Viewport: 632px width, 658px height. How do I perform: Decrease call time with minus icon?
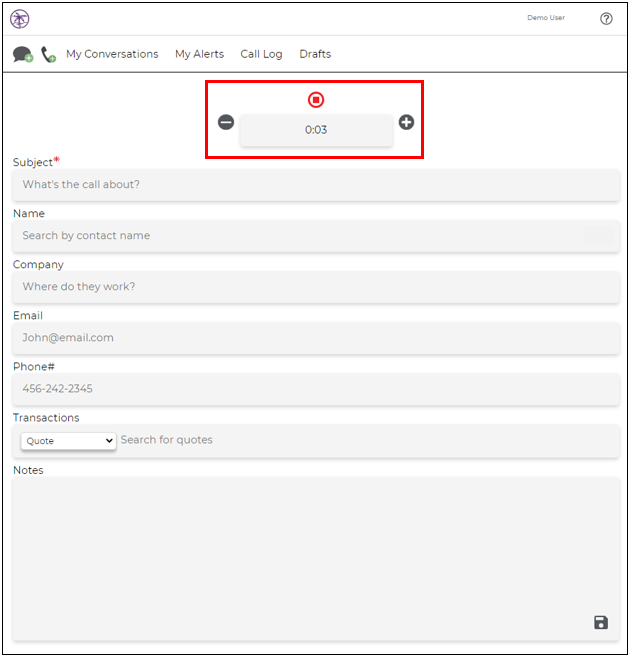click(x=226, y=123)
